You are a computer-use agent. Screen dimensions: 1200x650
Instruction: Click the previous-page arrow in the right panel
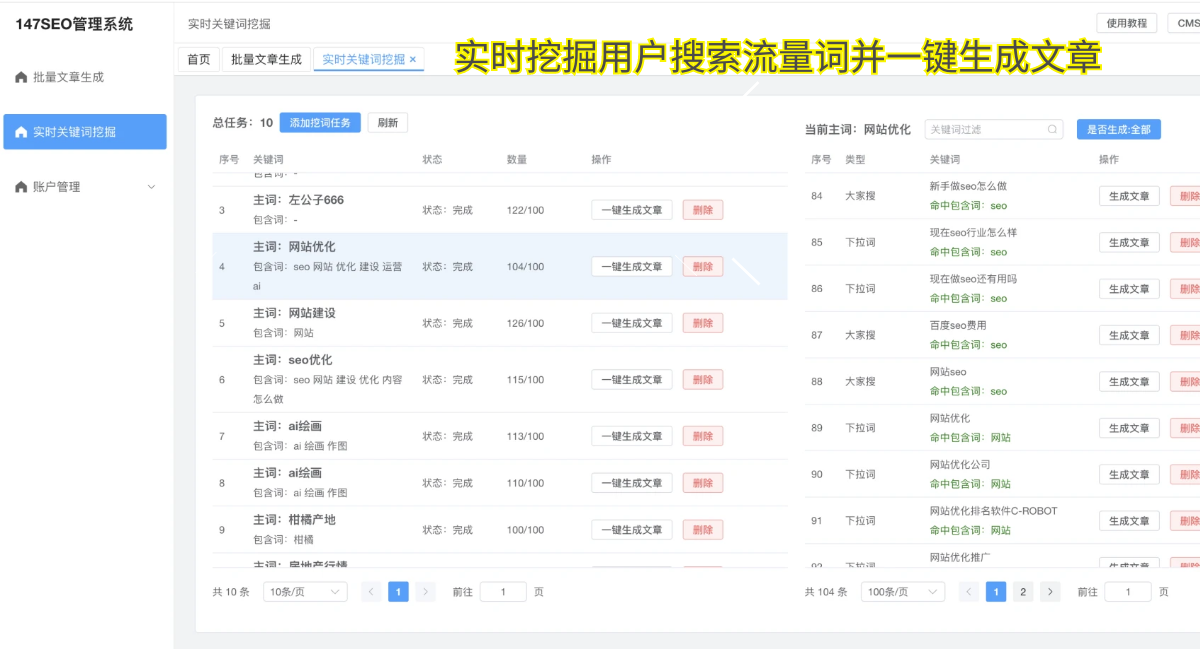tap(968, 592)
